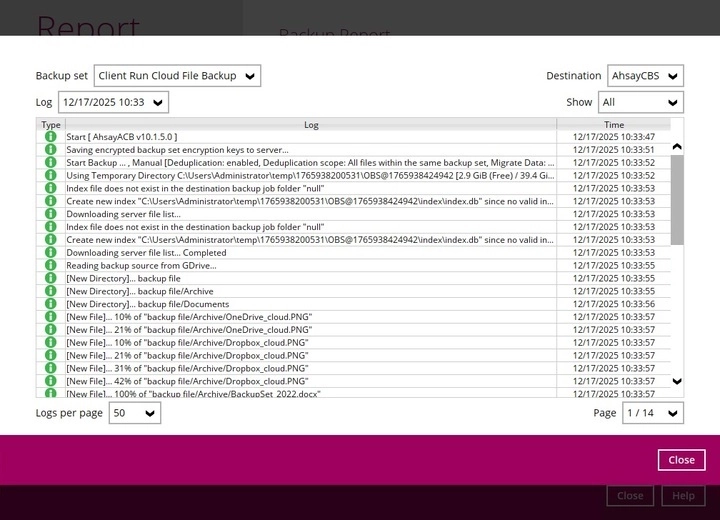
Task: Select log text 'Reading backup source from GDrive...'
Action: point(141,266)
